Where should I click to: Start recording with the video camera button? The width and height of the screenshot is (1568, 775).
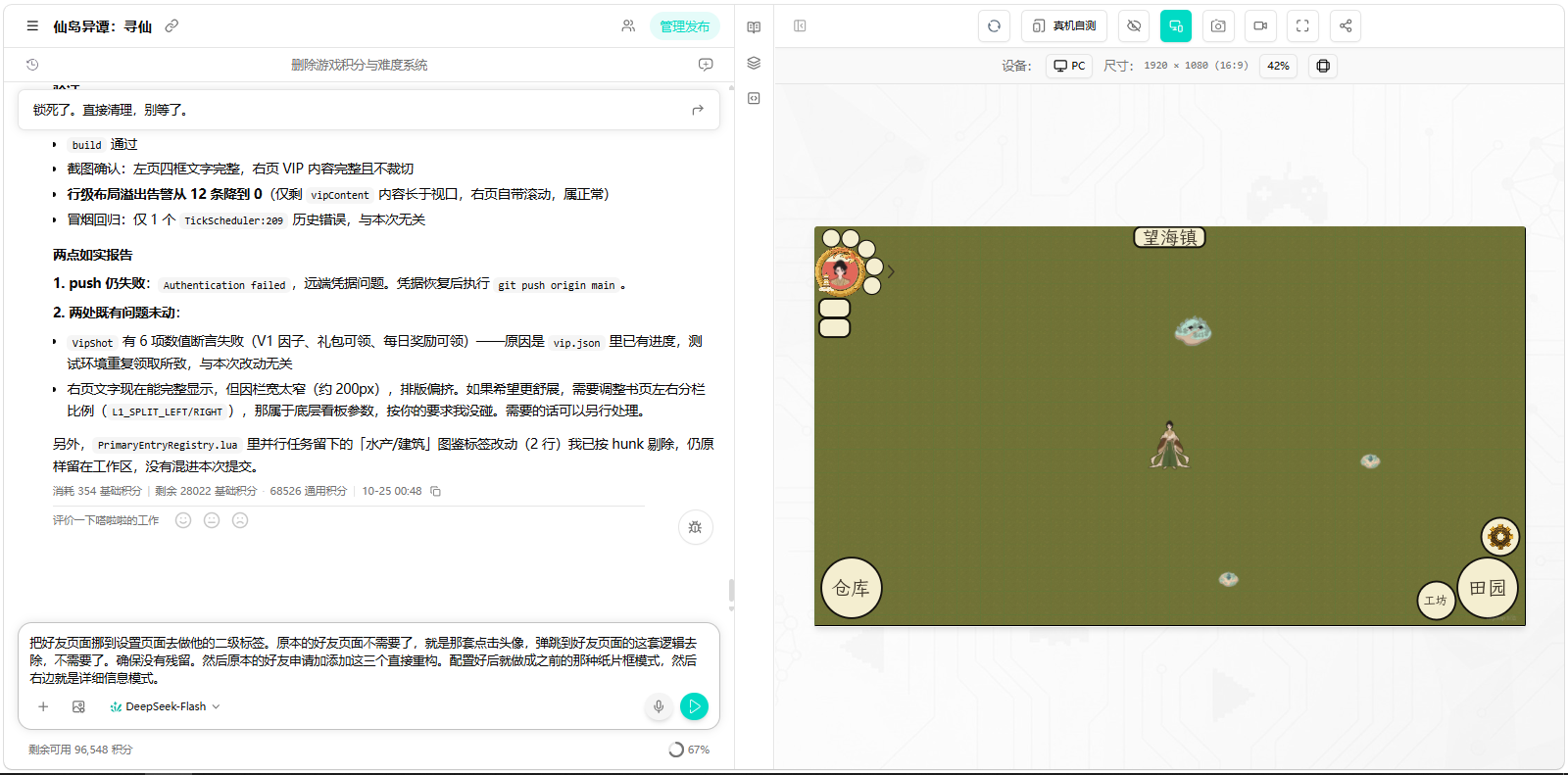pos(1260,26)
